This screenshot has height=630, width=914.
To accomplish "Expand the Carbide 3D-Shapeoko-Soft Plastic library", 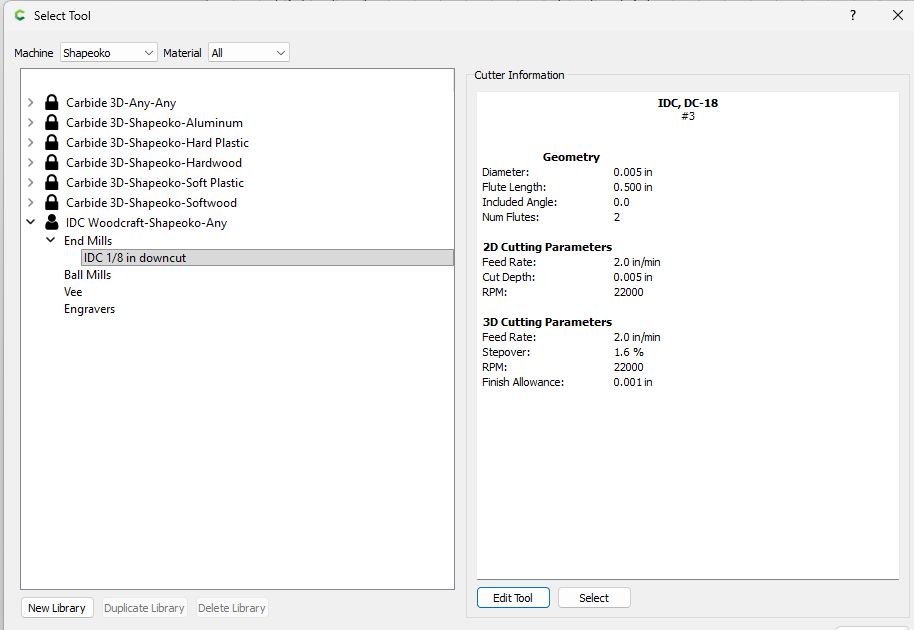I will coord(30,182).
